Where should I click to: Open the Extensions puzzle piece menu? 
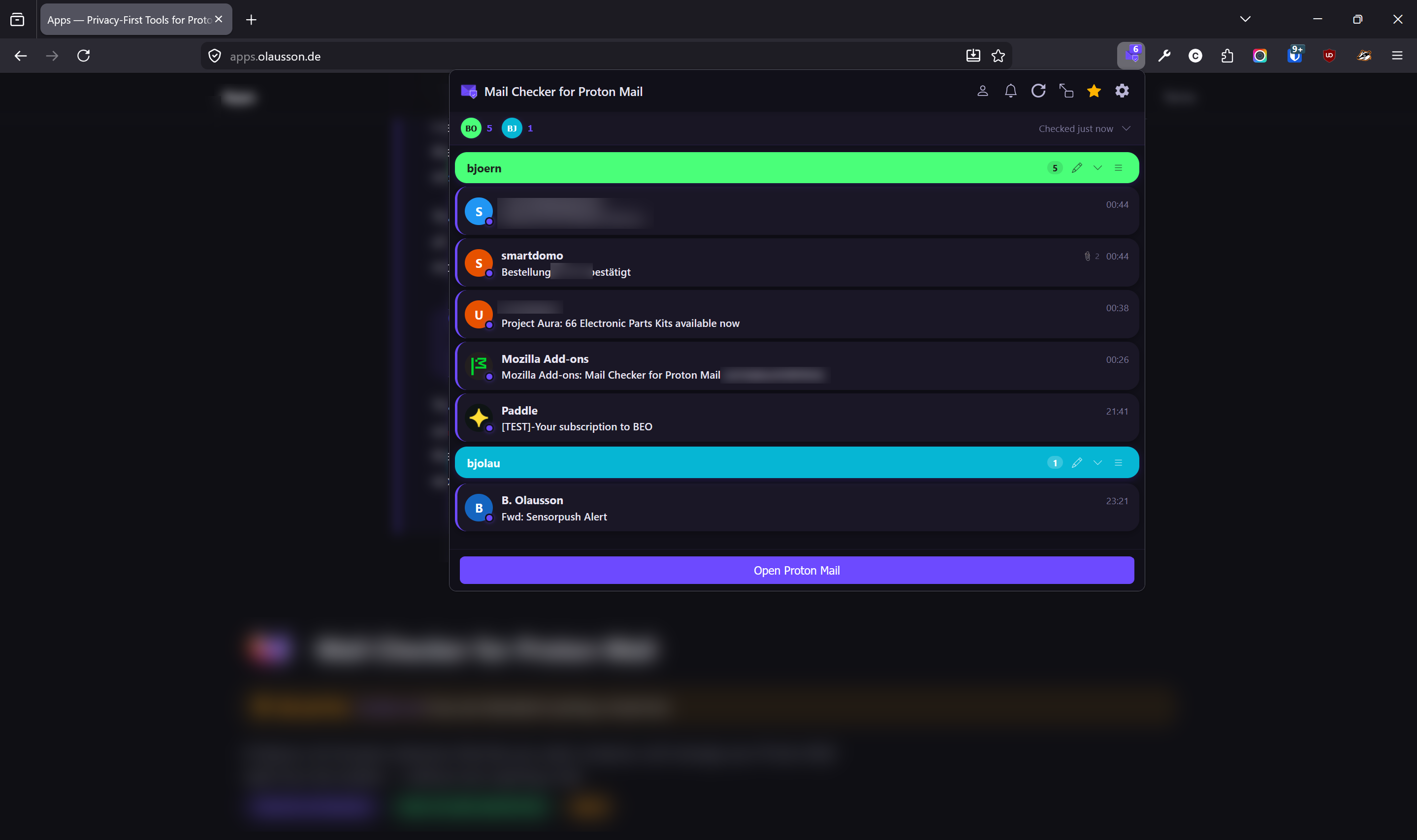pos(1227,56)
